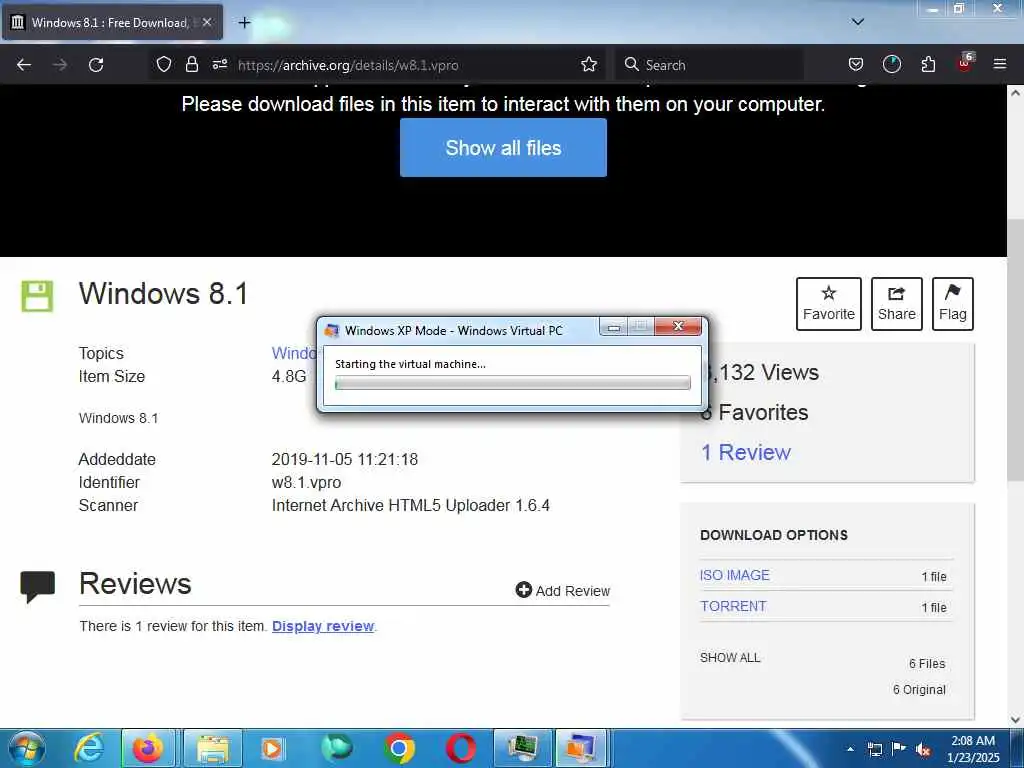Click the scrollbar up arrow

click(x=1015, y=93)
